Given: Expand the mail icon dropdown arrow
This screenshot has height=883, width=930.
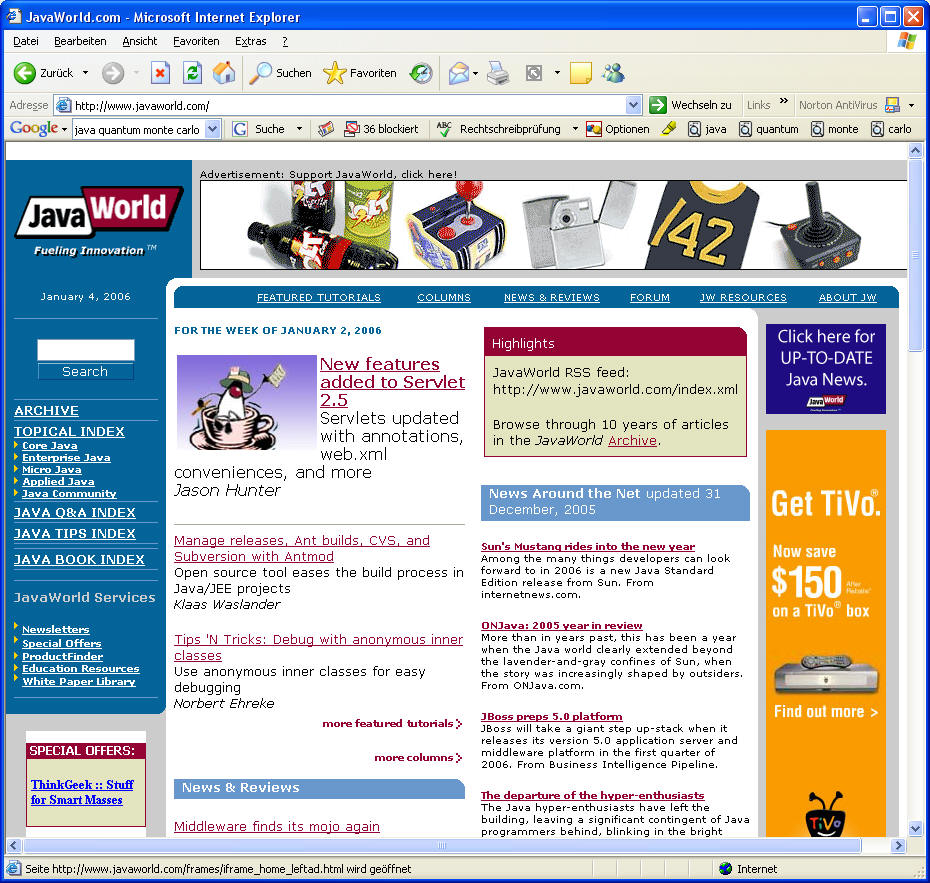Looking at the screenshot, I should pyautogui.click(x=475, y=73).
